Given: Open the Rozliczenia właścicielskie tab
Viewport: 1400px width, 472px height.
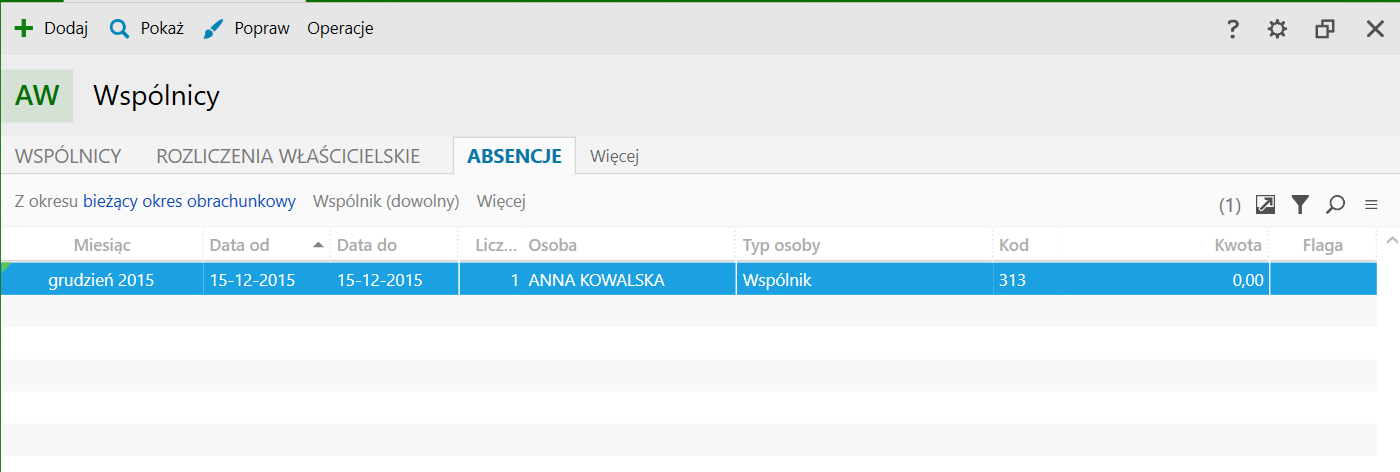Looking at the screenshot, I should coord(288,156).
